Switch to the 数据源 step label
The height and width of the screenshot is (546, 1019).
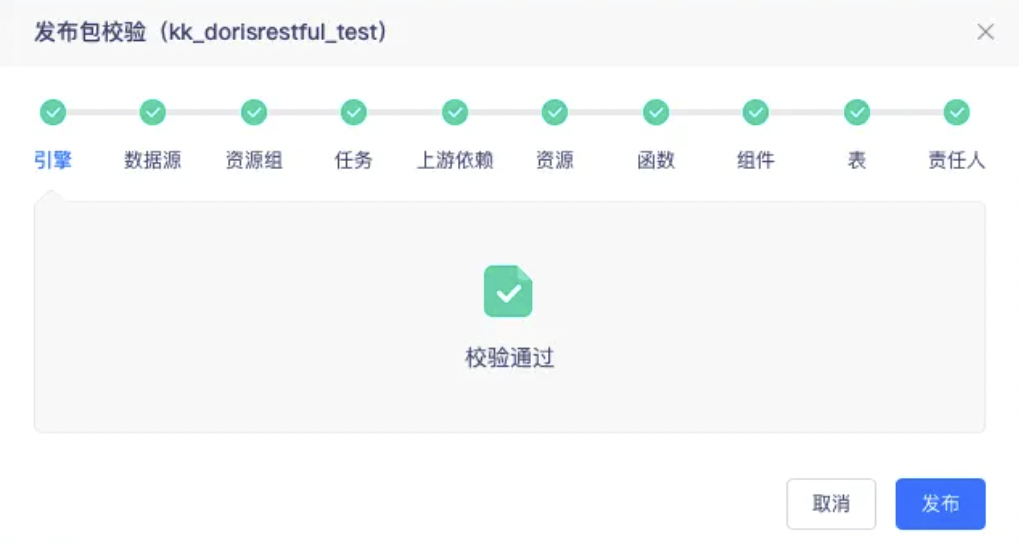click(153, 160)
